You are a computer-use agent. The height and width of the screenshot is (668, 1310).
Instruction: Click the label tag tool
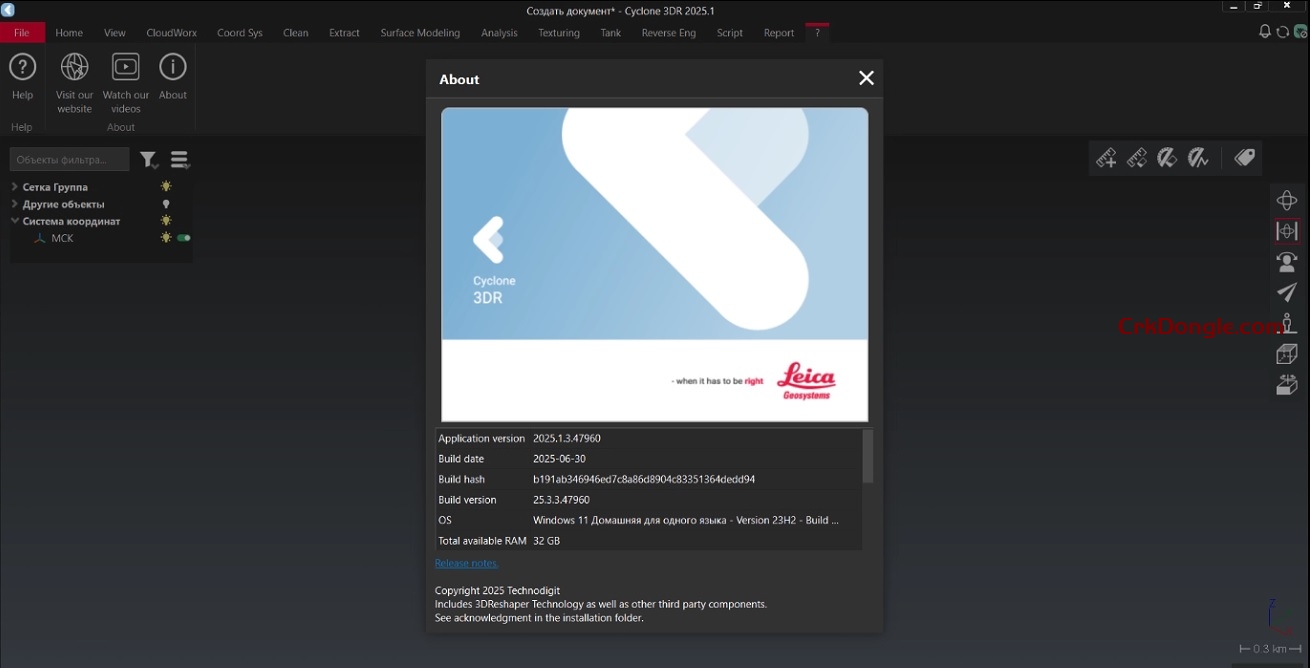[x=1244, y=157]
